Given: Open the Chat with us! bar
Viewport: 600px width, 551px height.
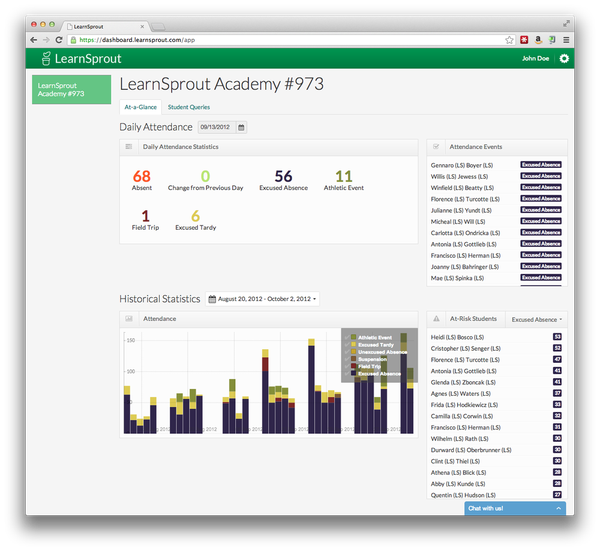Looking at the screenshot, I should [x=515, y=508].
